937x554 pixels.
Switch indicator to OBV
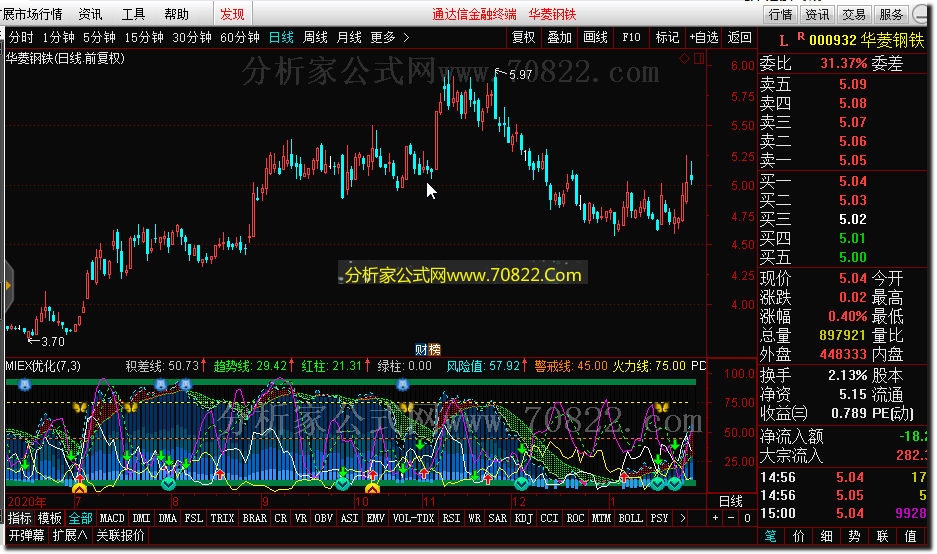coord(323,518)
